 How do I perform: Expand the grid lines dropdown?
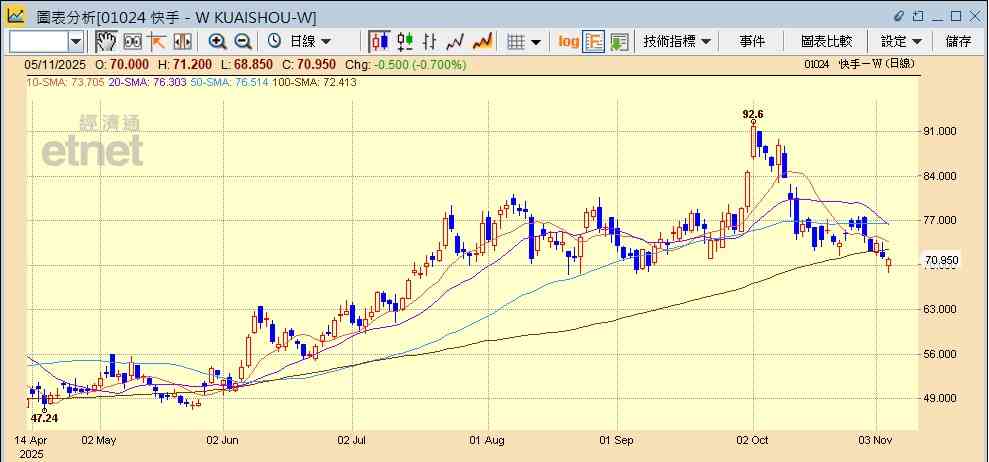(x=536, y=41)
